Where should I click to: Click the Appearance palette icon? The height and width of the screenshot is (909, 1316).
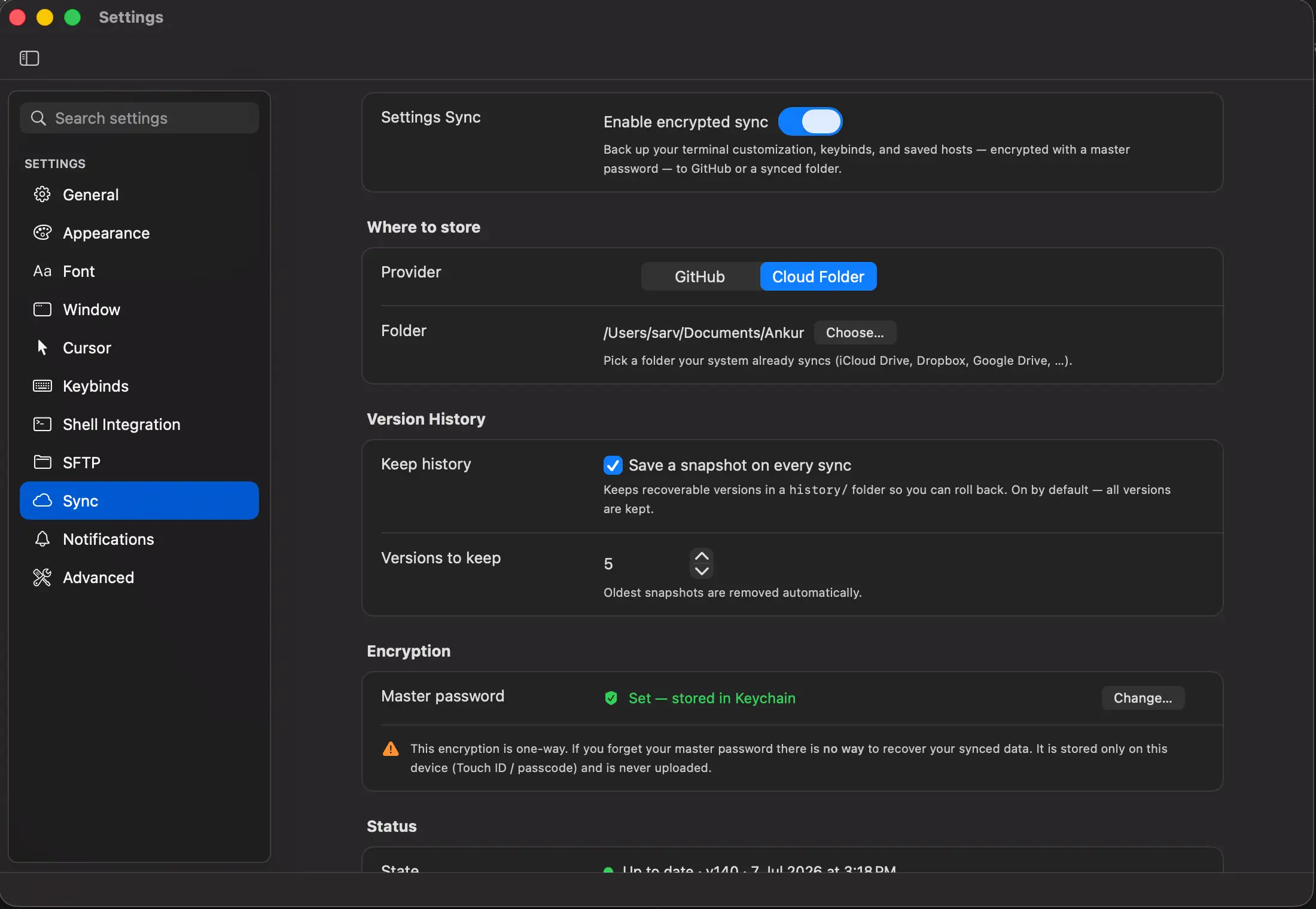coord(42,233)
